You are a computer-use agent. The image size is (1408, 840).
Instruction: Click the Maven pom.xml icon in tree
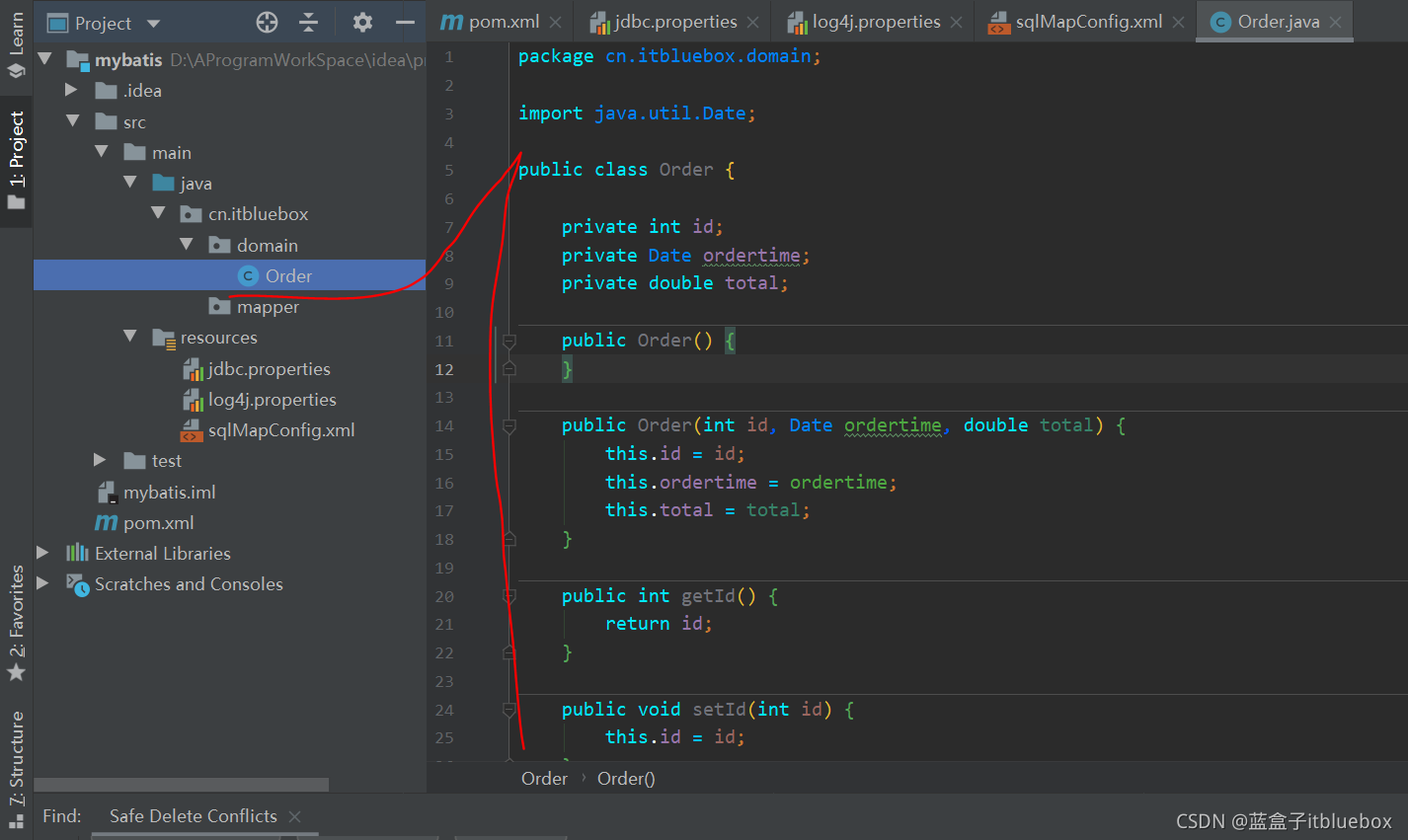[x=106, y=523]
